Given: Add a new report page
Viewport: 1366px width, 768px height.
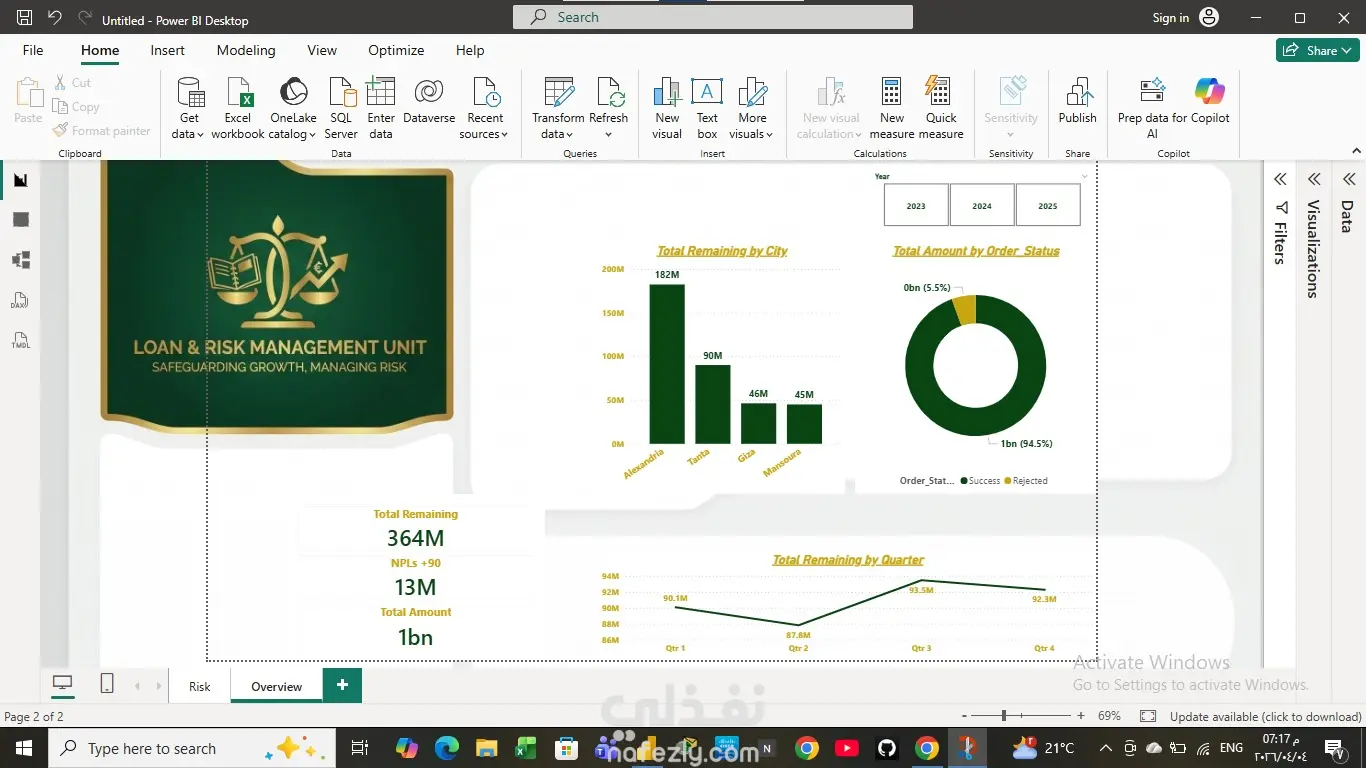Looking at the screenshot, I should [x=342, y=685].
